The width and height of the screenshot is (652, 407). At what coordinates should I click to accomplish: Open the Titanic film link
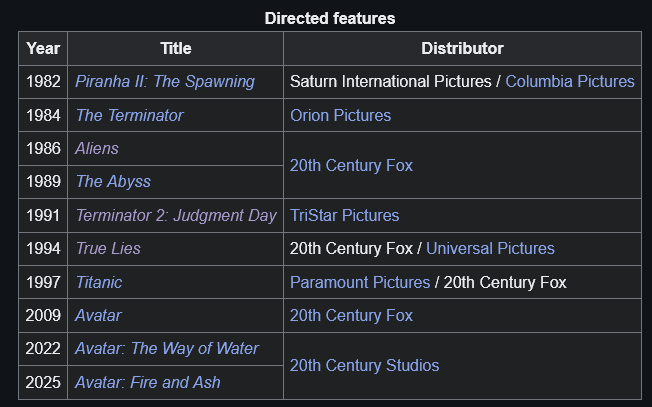(99, 282)
